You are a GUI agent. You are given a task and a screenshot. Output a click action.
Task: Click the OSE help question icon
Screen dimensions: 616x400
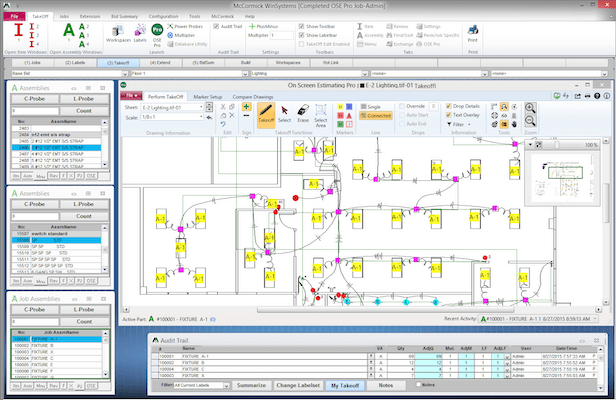pyautogui.click(x=597, y=96)
